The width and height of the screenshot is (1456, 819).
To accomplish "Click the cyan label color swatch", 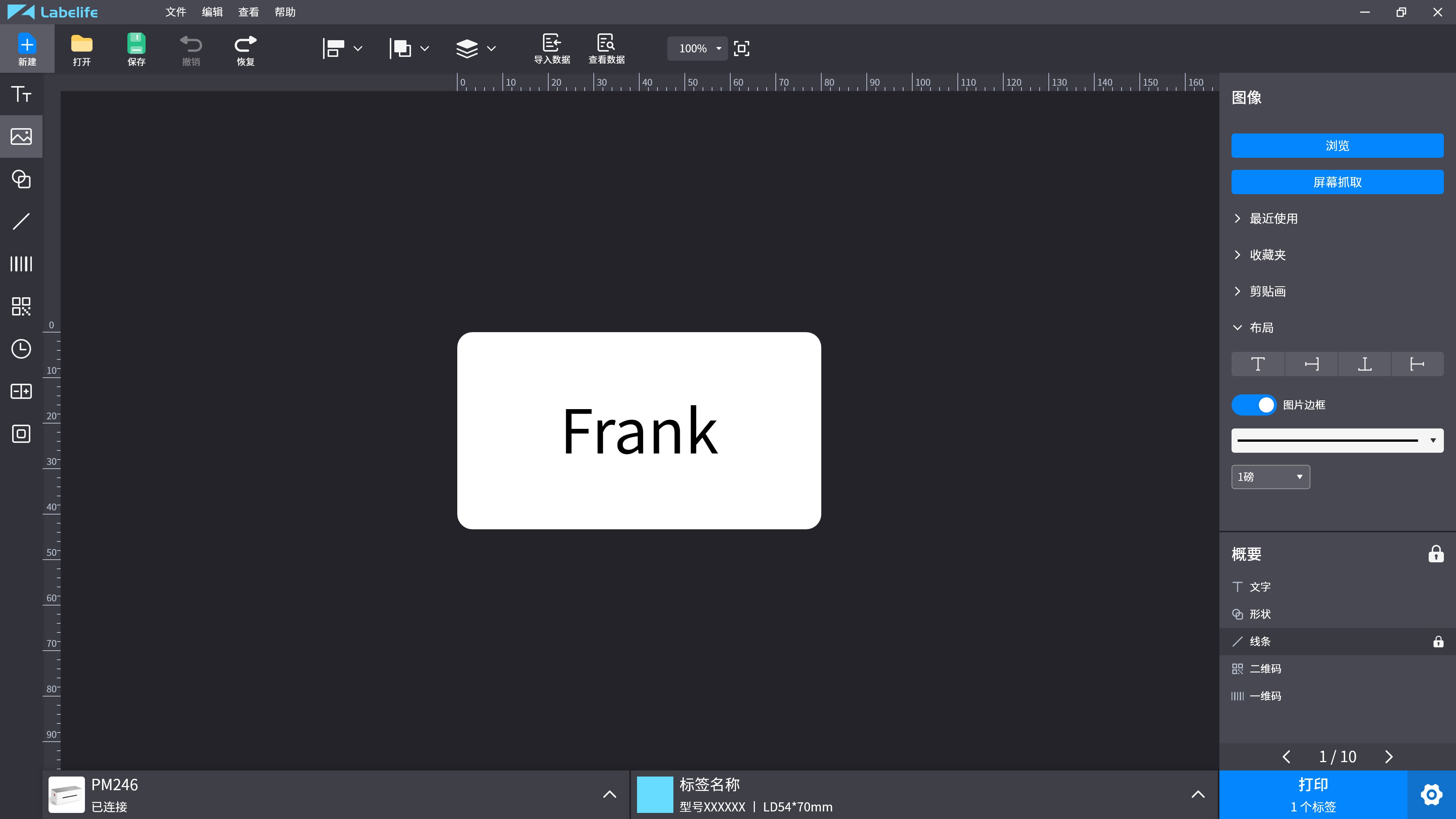I will coord(654,794).
